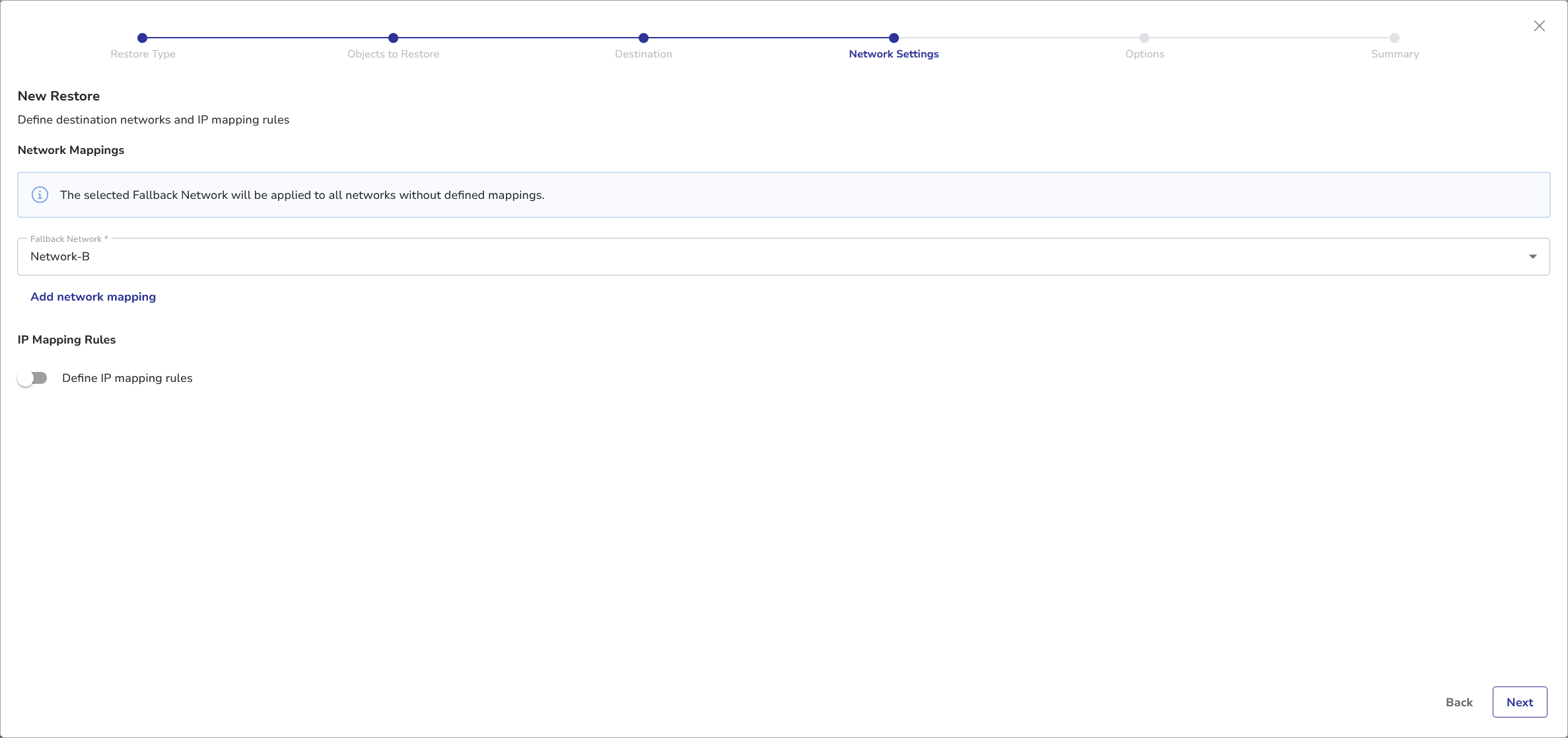
Task: Click the Define IP mapping rules label
Action: (x=127, y=378)
